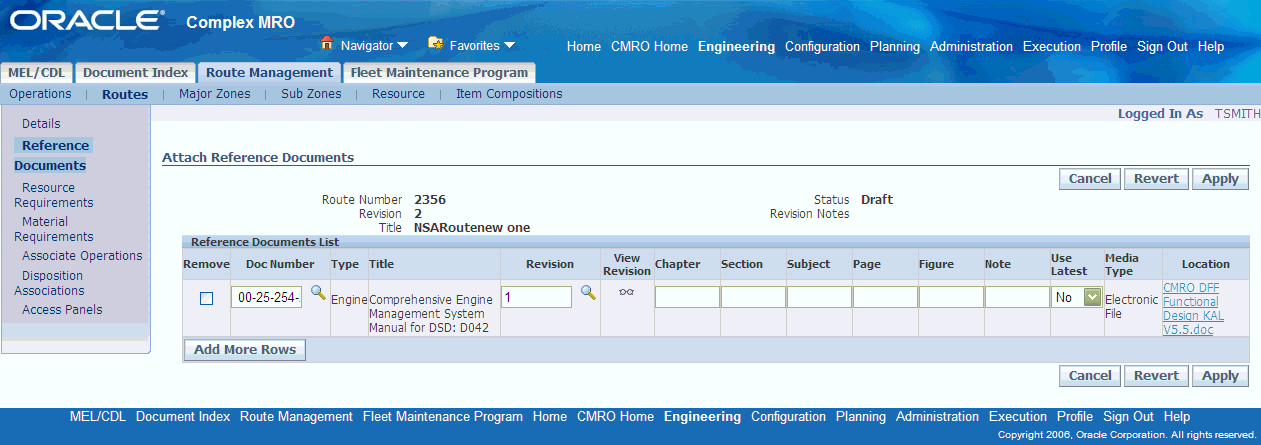Click Fleet Maintenance Program in footer

tap(443, 417)
